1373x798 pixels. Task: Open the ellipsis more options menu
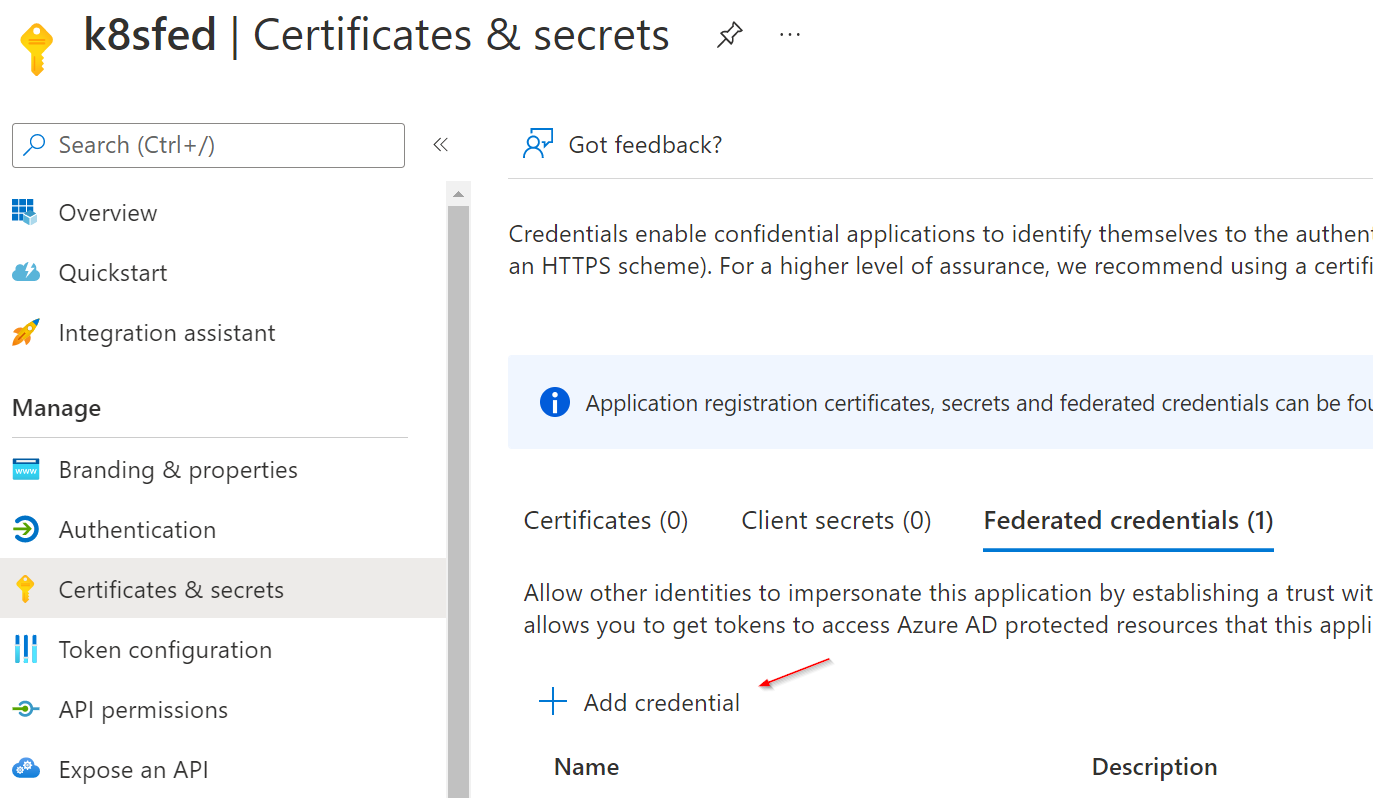(x=790, y=35)
